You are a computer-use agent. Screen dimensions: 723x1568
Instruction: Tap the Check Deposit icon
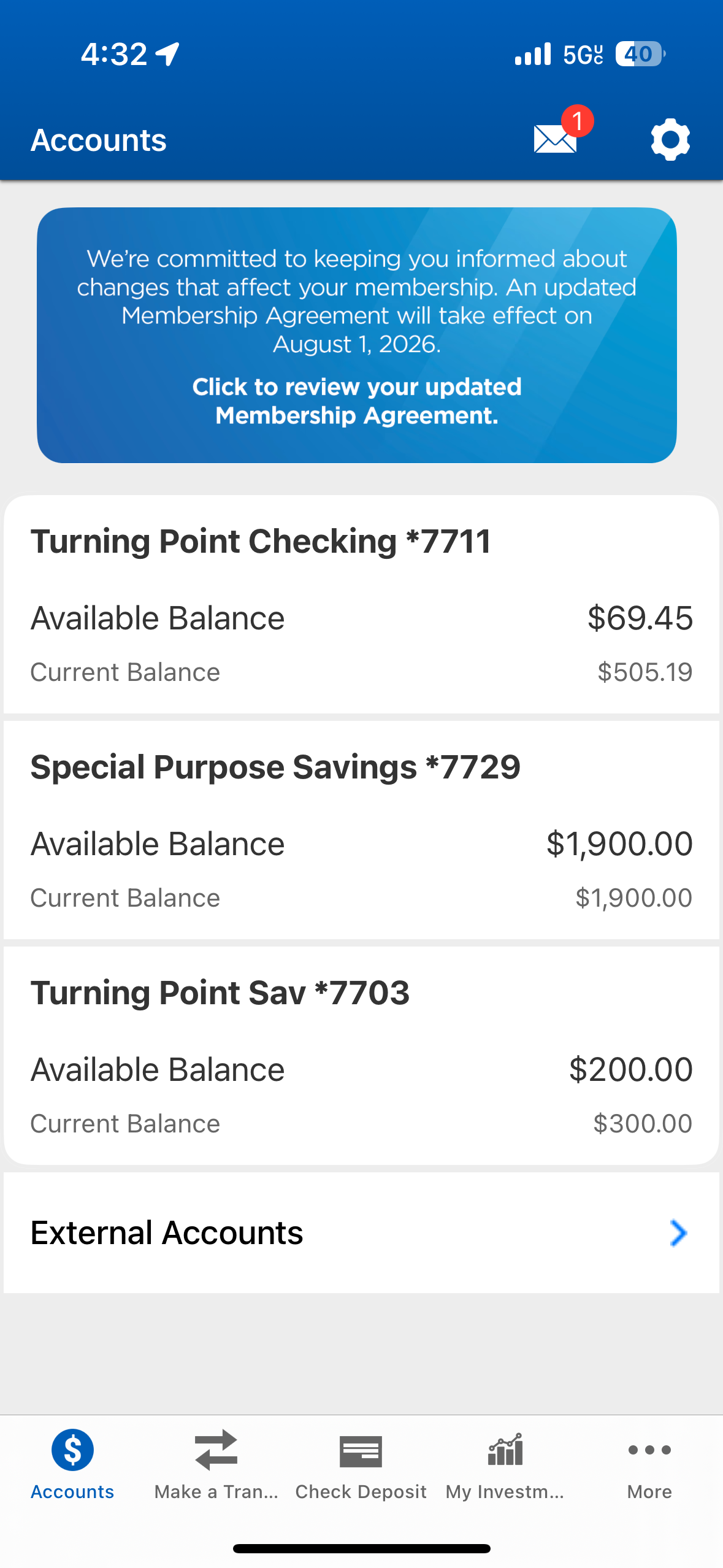[361, 1451]
